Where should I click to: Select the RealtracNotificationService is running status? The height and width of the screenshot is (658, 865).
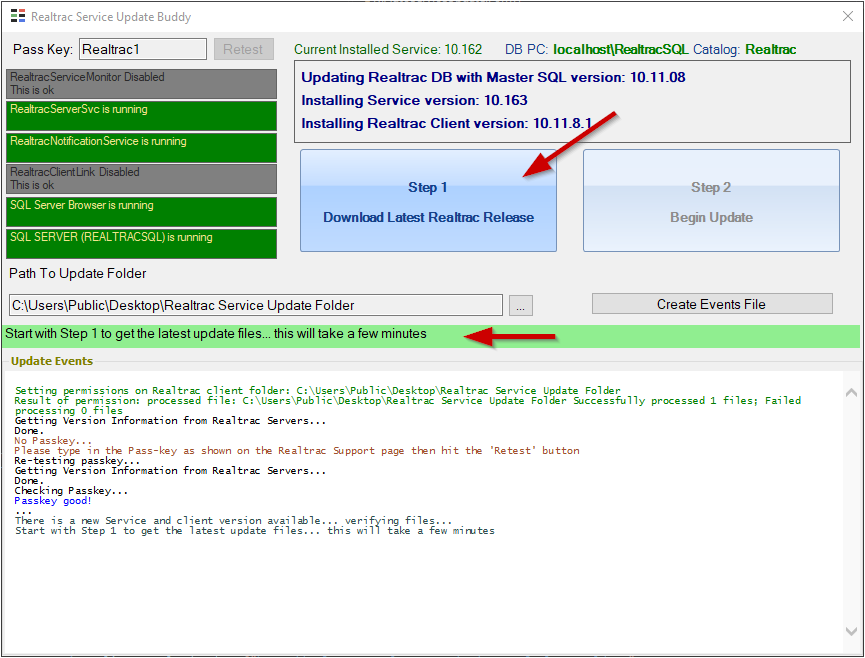pyautogui.click(x=141, y=148)
